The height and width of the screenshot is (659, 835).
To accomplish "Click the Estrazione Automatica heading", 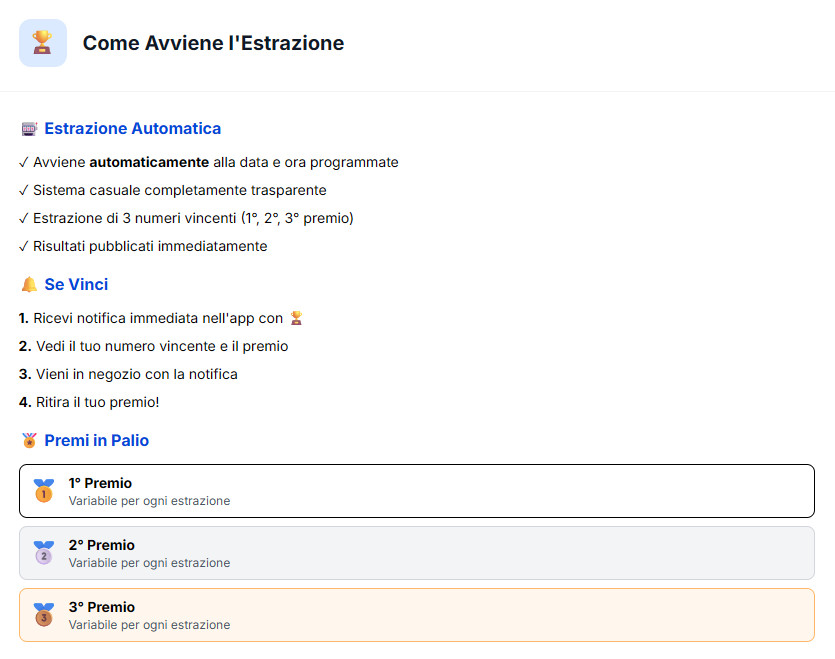I will (x=133, y=128).
